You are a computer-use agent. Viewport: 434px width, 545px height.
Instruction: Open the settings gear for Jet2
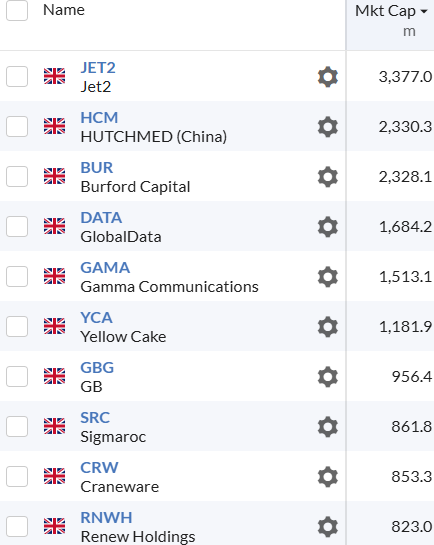[x=328, y=77]
